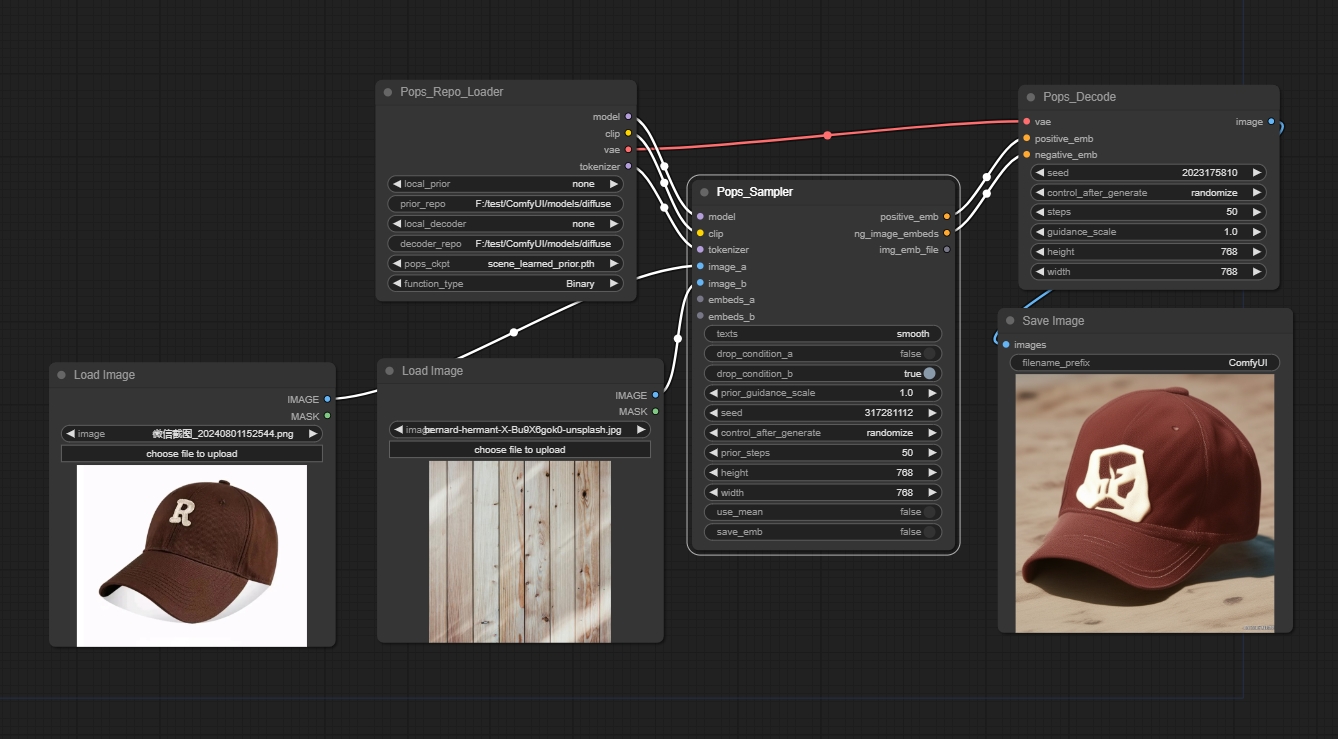Click the Pops_Repo_Loader node title
Screen dimensions: 1338x739
click(x=452, y=92)
